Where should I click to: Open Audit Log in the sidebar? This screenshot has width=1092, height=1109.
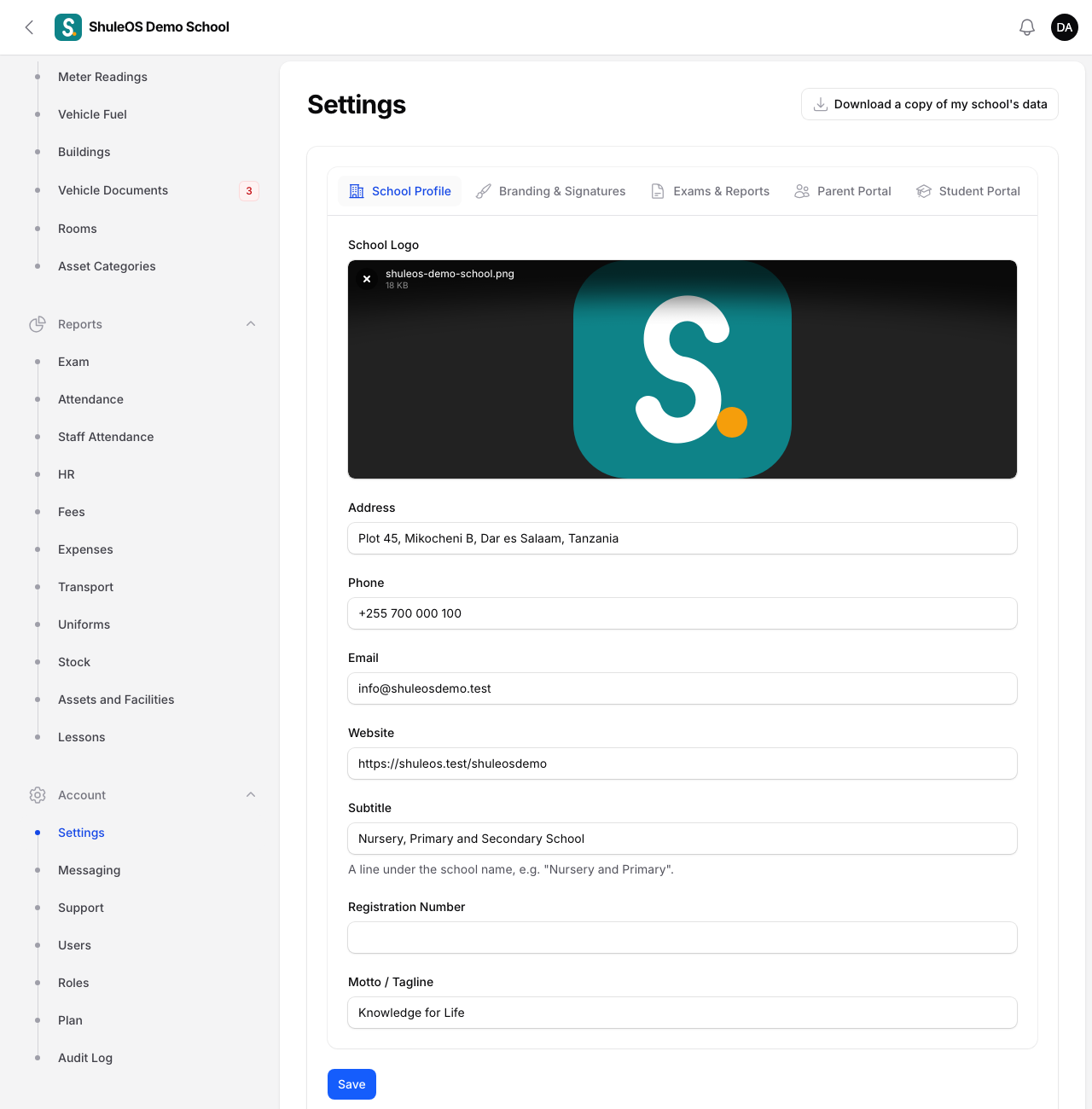pos(85,1058)
